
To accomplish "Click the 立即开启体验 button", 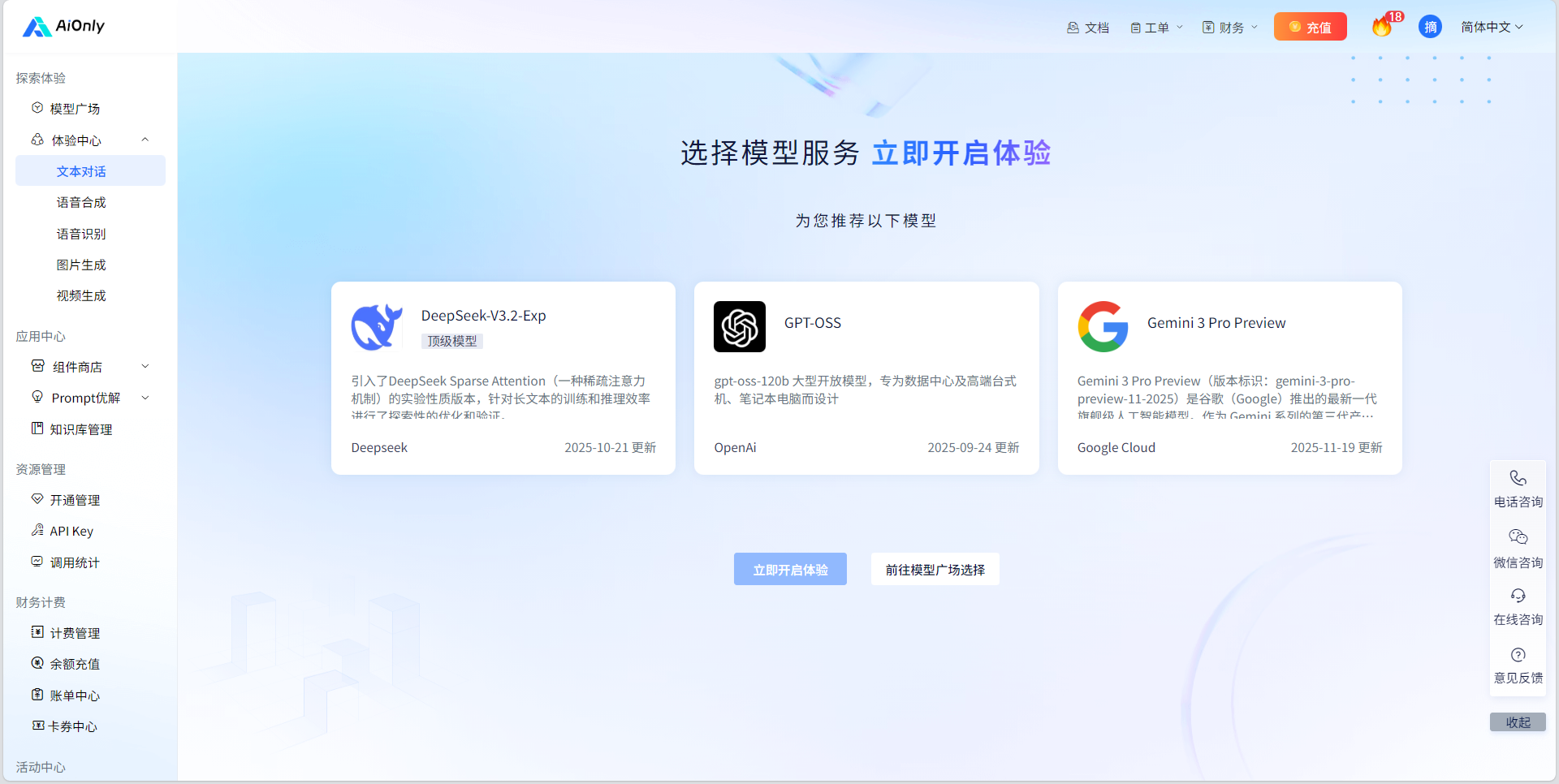I will (x=790, y=570).
